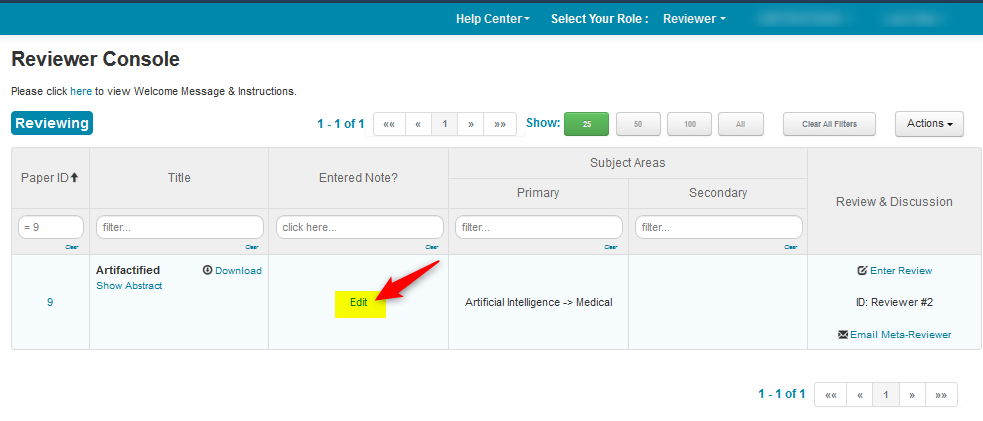The image size is (983, 421).
Task: Show 25 results per page
Action: pos(586,124)
